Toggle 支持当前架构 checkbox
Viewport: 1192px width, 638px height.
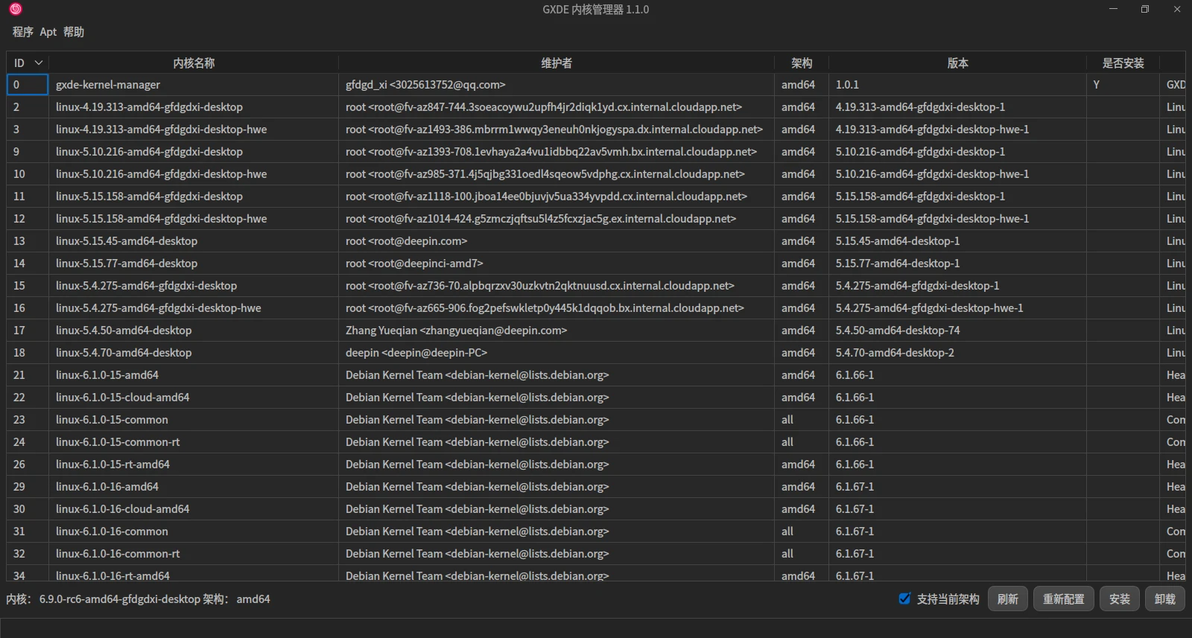tap(905, 598)
